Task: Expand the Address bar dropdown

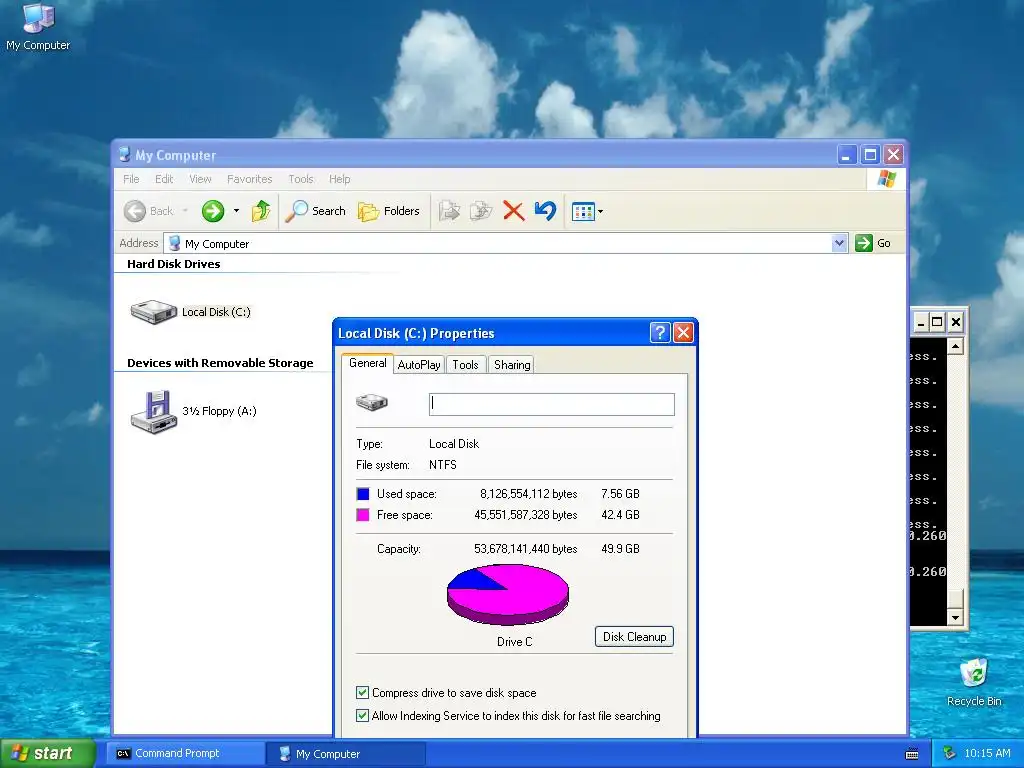Action: 839,243
